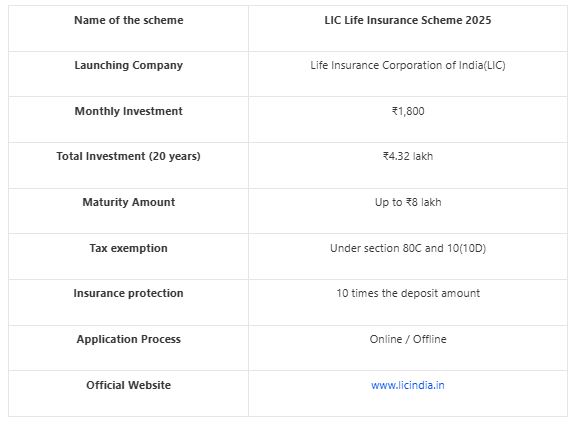
Task: Click the 'Up to ₹8 lakh' value
Action: point(408,202)
